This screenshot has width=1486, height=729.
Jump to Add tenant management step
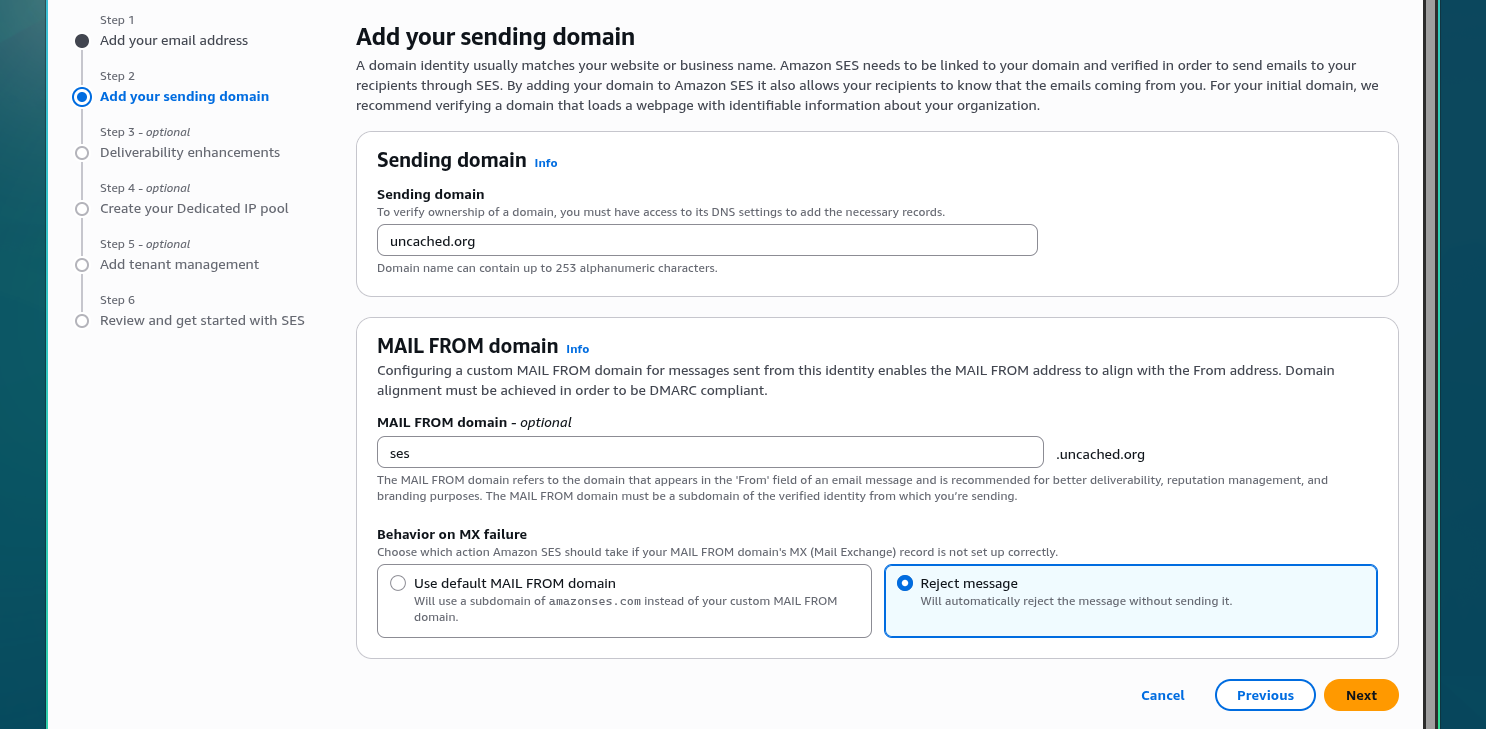click(x=179, y=265)
